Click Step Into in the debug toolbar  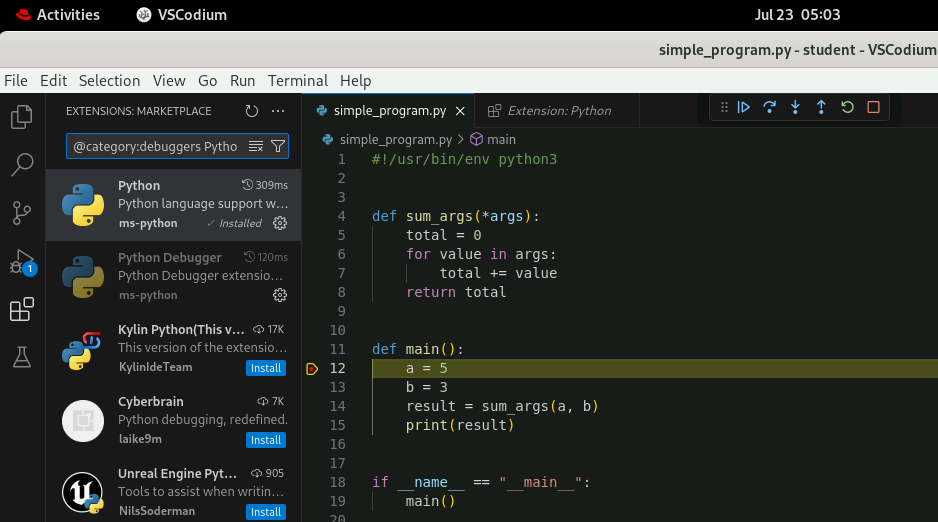(x=796, y=107)
